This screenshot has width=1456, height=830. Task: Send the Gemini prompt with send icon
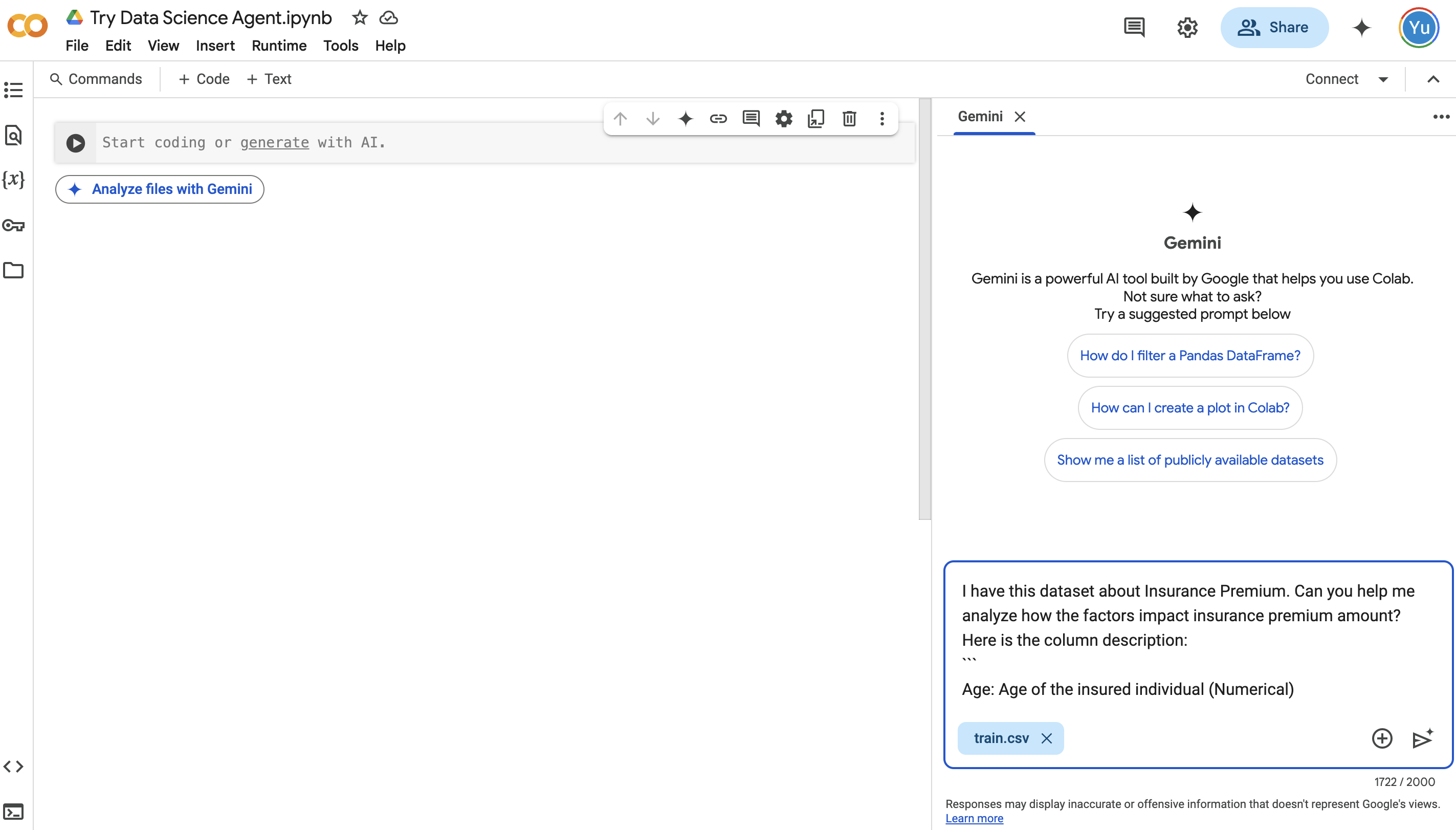1422,738
